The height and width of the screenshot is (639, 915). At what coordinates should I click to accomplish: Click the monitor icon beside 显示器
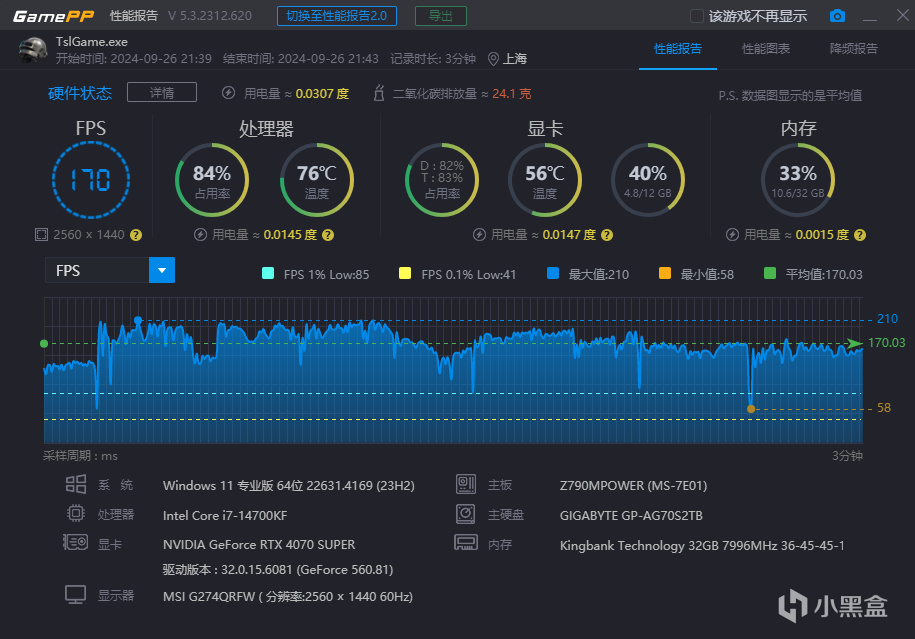75,595
